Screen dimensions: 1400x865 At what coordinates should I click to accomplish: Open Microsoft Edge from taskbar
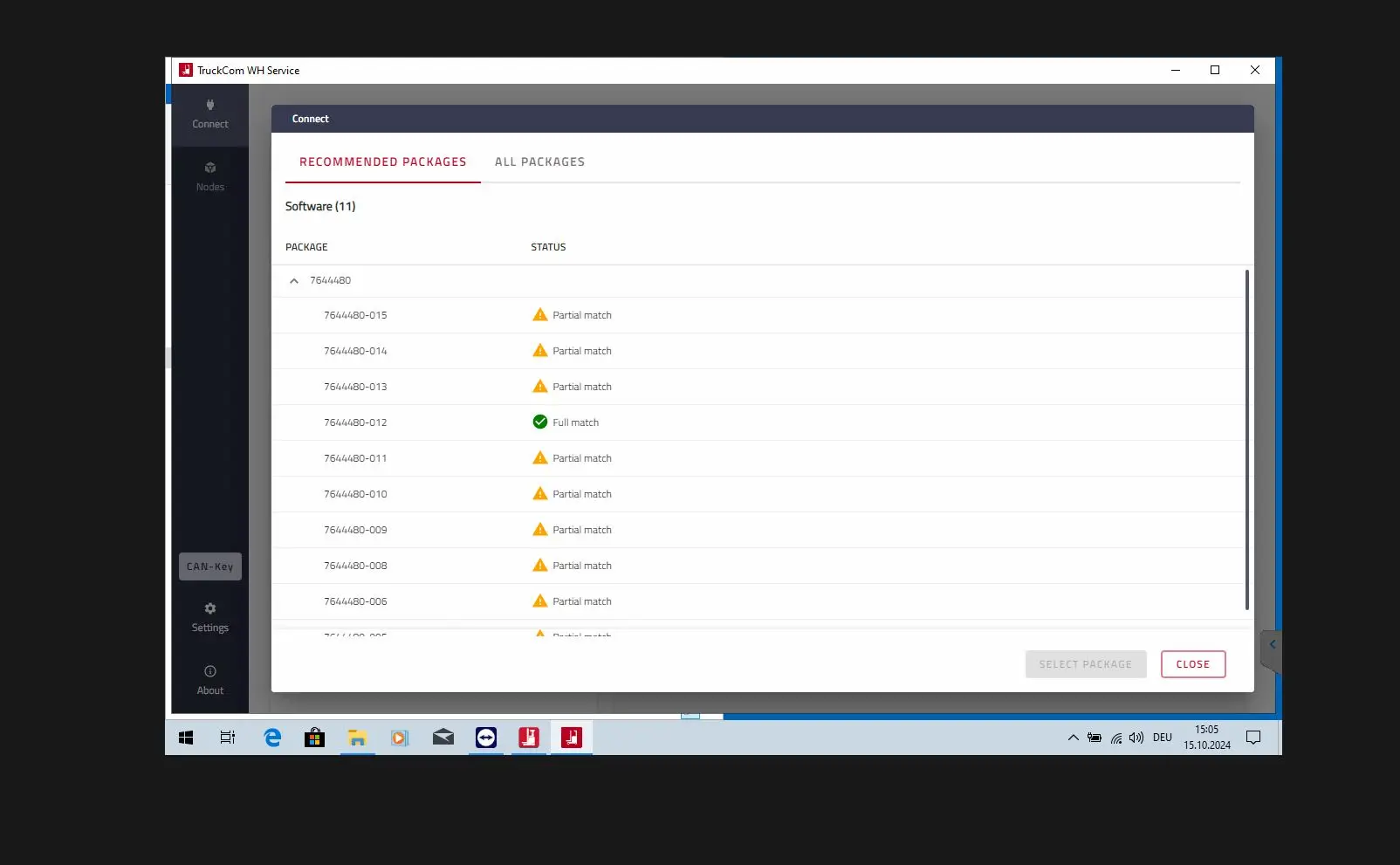pyautogui.click(x=272, y=738)
